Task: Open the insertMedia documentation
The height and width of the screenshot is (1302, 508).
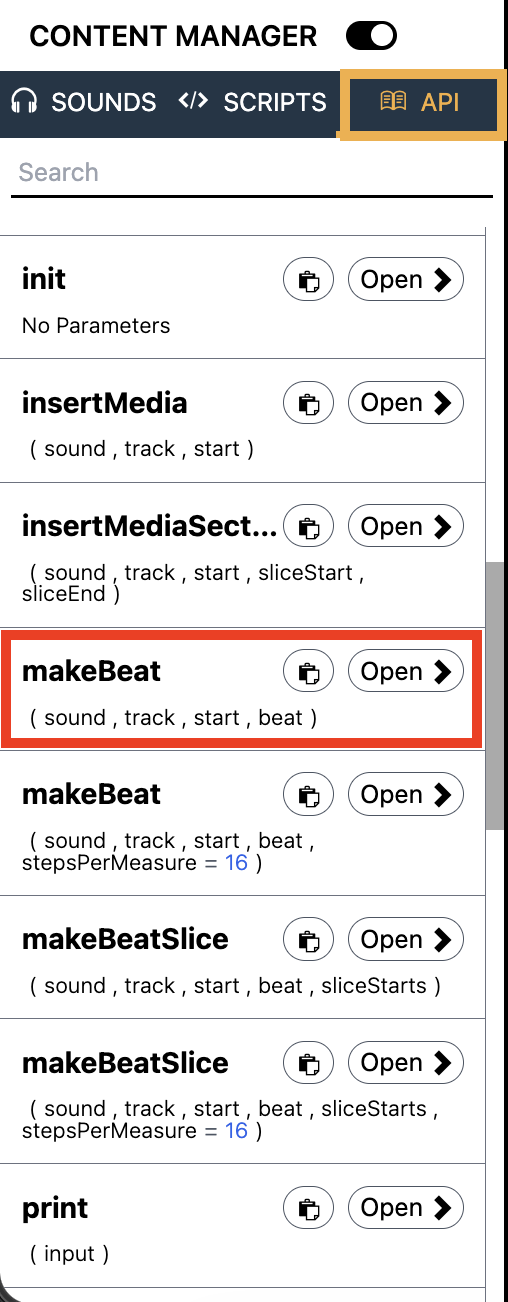Action: pyautogui.click(x=406, y=403)
